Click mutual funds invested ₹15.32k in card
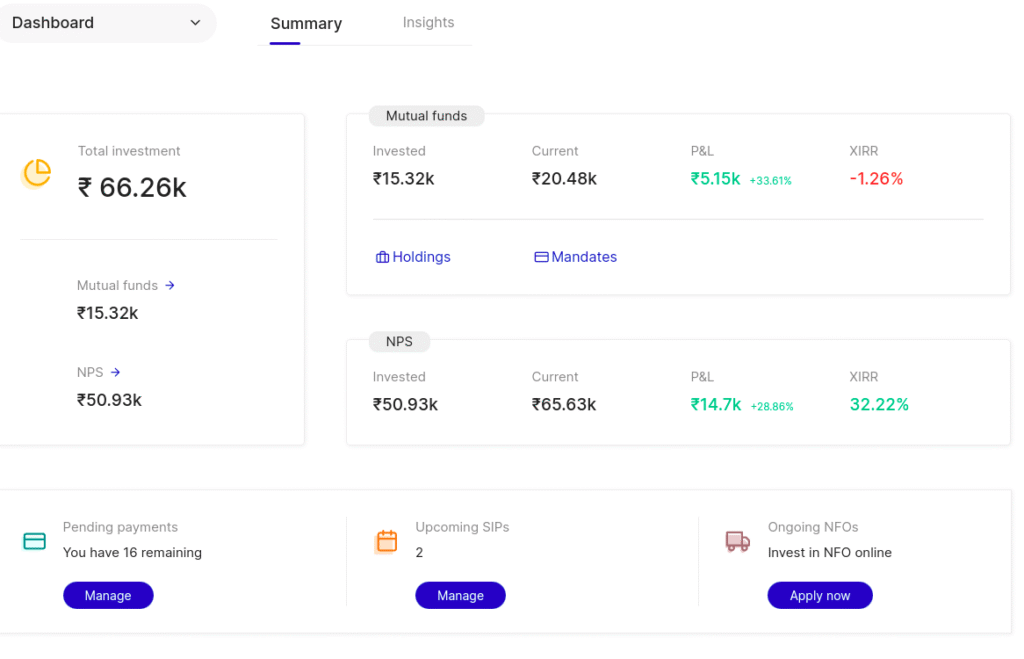This screenshot has height=659, width=1024. click(404, 178)
